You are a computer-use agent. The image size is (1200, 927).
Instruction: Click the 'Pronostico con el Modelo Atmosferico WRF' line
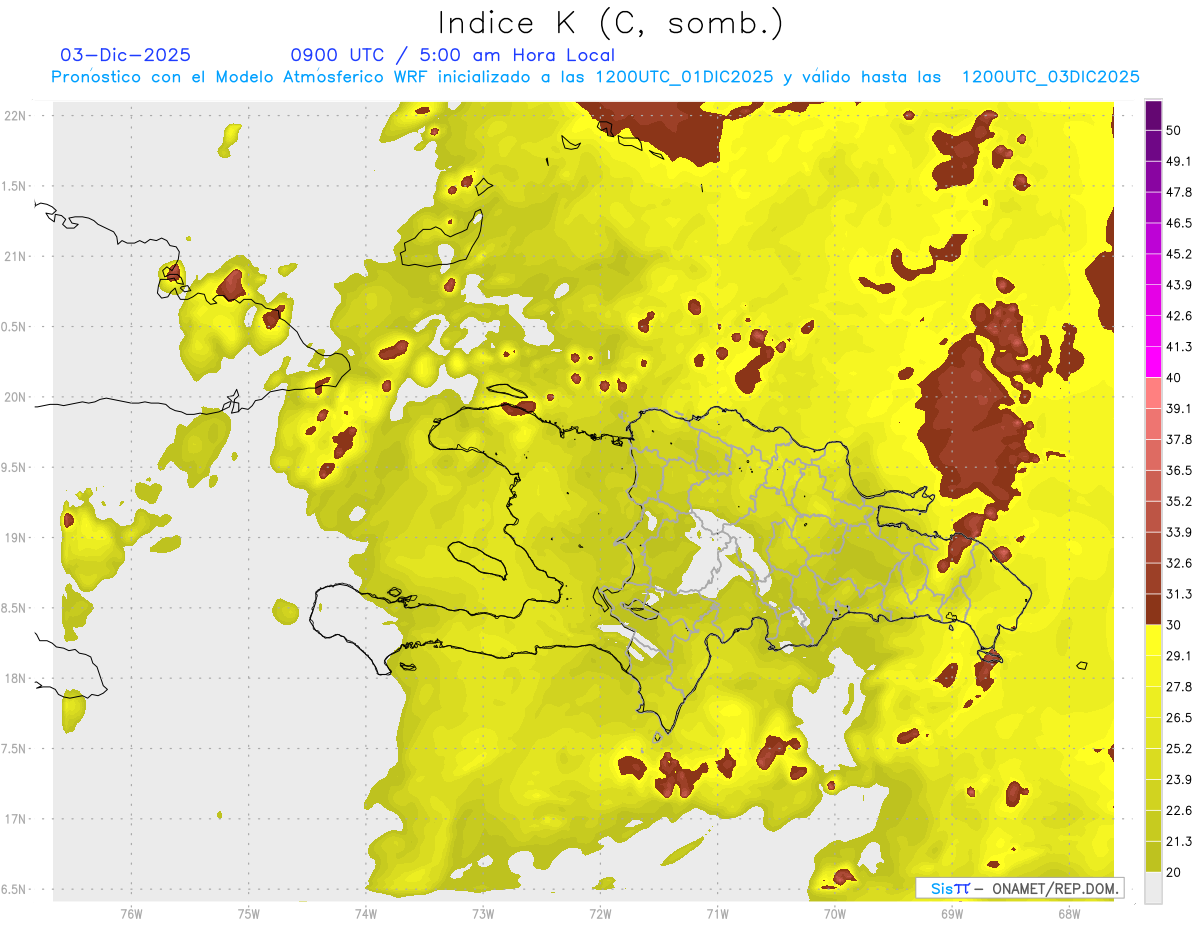pyautogui.click(x=596, y=77)
